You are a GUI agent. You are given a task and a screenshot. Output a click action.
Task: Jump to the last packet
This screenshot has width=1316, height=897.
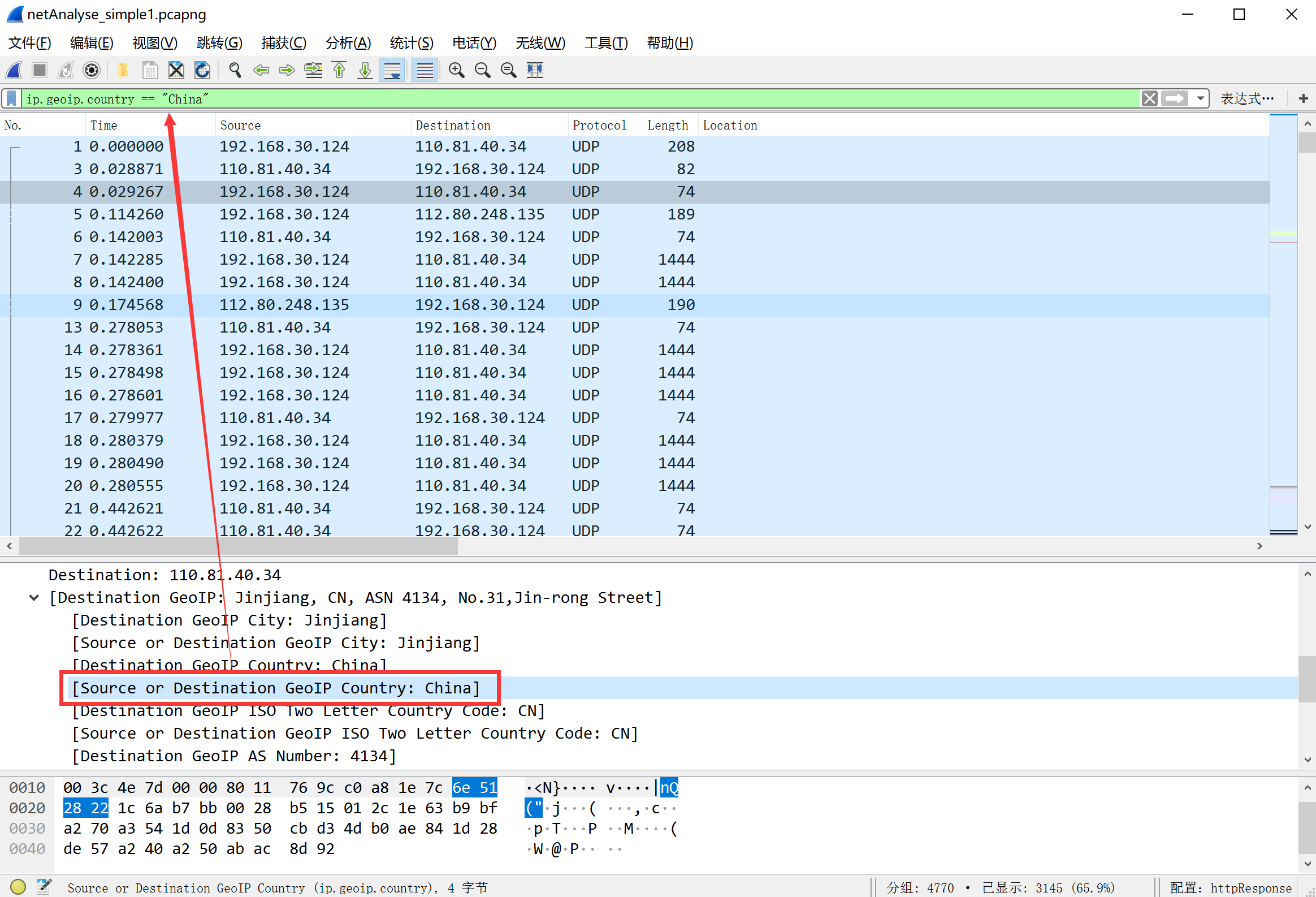(x=365, y=70)
